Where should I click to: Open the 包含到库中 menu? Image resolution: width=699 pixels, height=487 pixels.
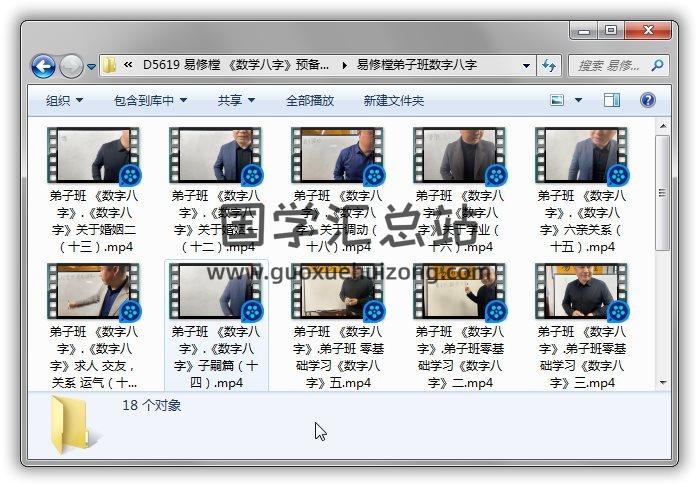[x=150, y=100]
